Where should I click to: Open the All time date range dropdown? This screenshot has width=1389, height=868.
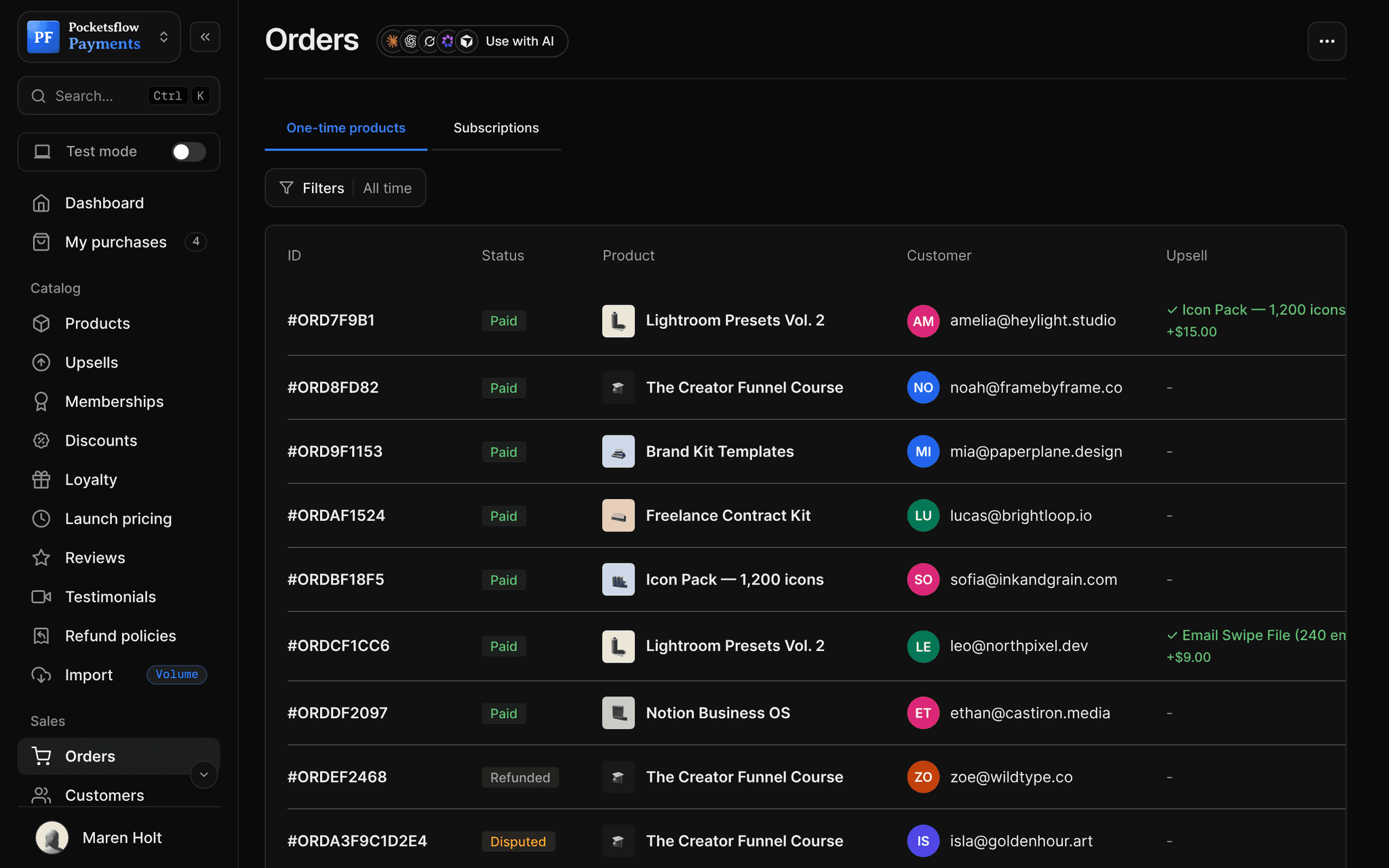point(387,188)
